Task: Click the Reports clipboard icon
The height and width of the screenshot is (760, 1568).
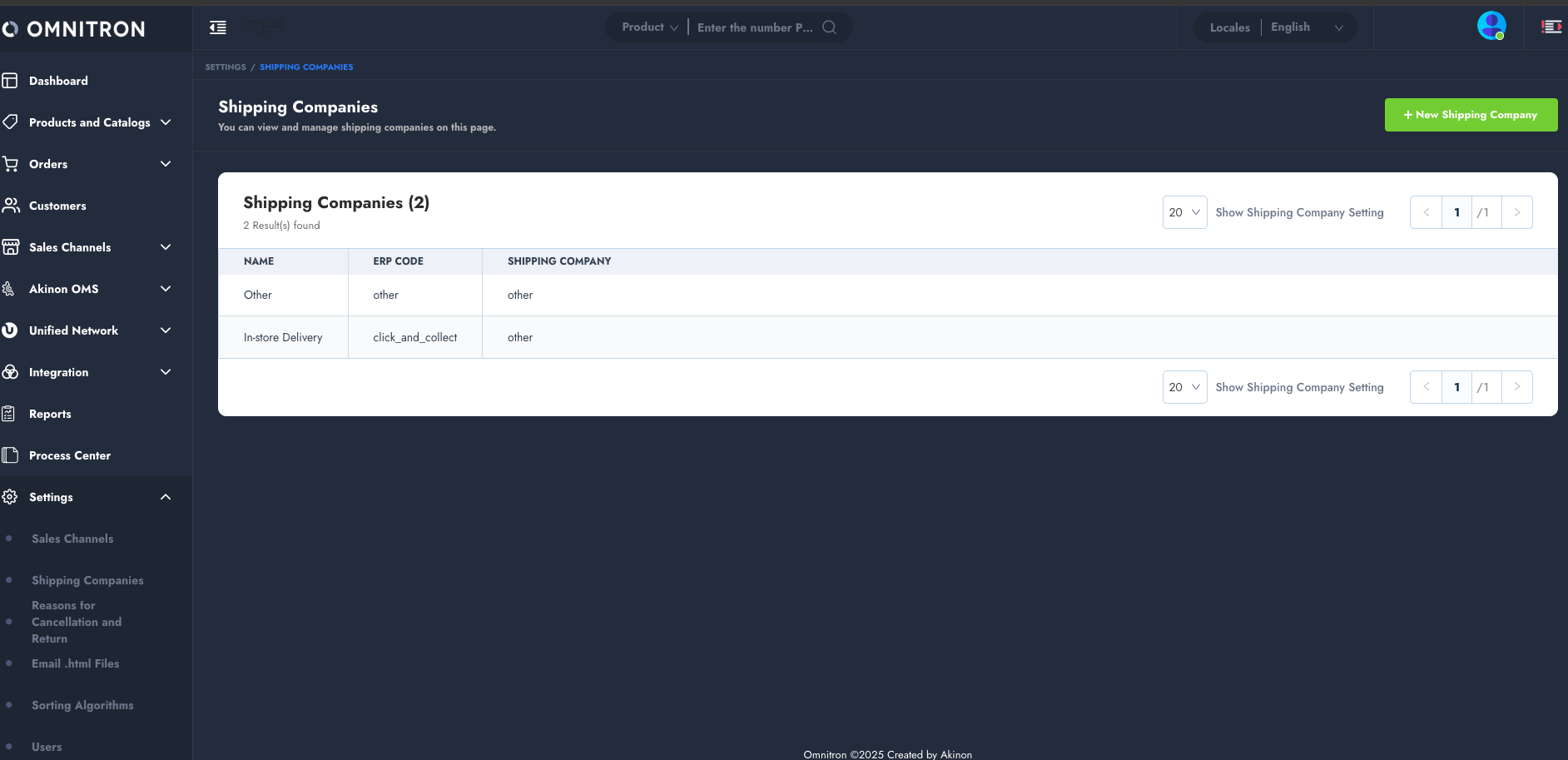Action: (x=10, y=414)
